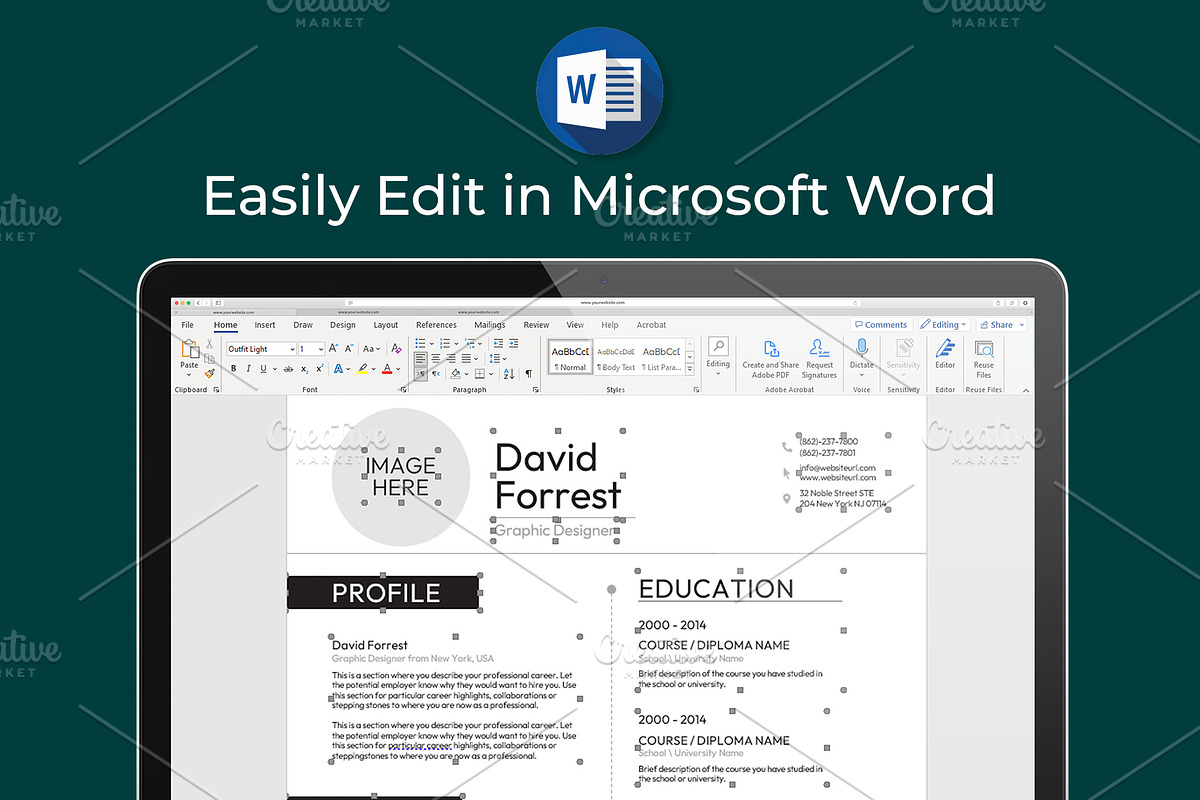Click the Editing search magnifier icon
Image resolution: width=1200 pixels, height=800 pixels.
pyautogui.click(x=719, y=346)
